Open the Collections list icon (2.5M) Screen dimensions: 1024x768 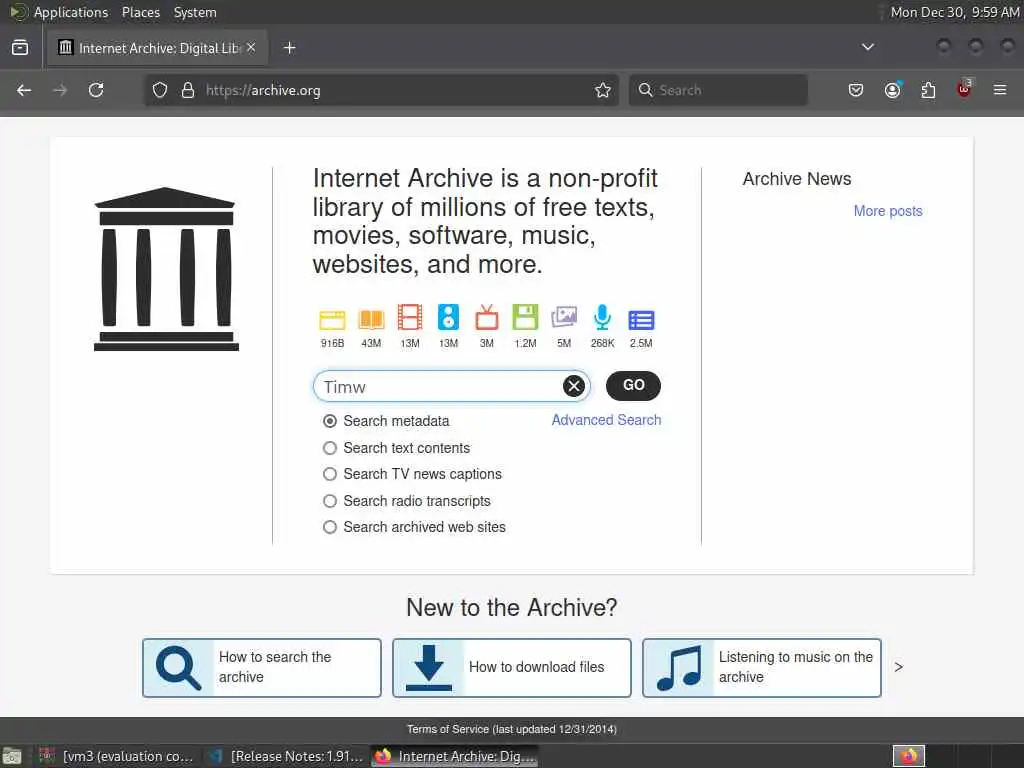point(641,320)
